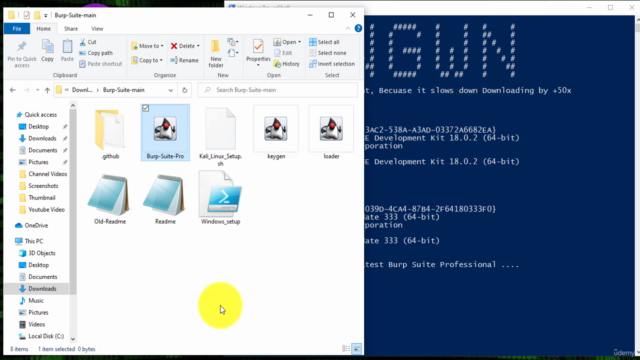Open pinned Desktop in Quick access
Screen dimensions: 640x360
(x=38, y=127)
